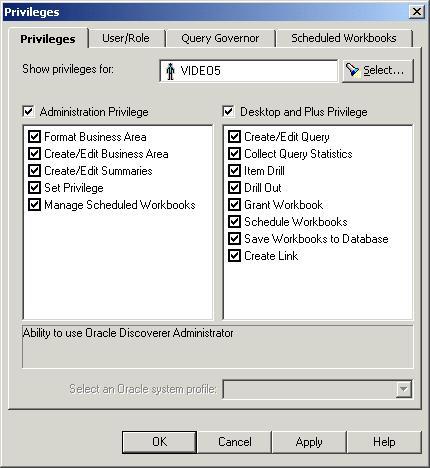430x468 pixels.
Task: Click the user figure icon beside VIDEO5
Action: (170, 71)
